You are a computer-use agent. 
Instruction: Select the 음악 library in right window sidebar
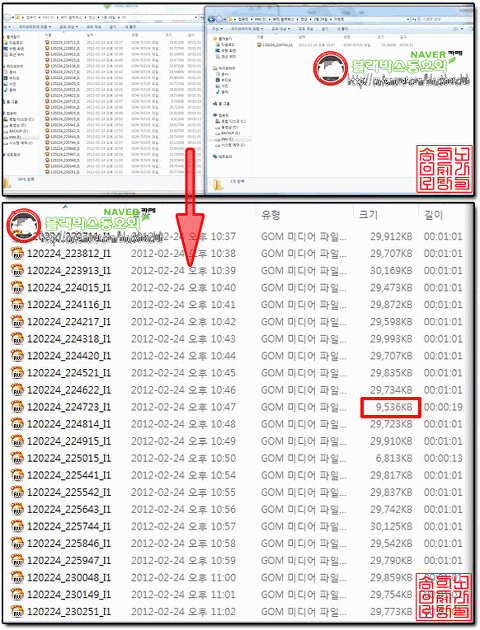(x=222, y=92)
